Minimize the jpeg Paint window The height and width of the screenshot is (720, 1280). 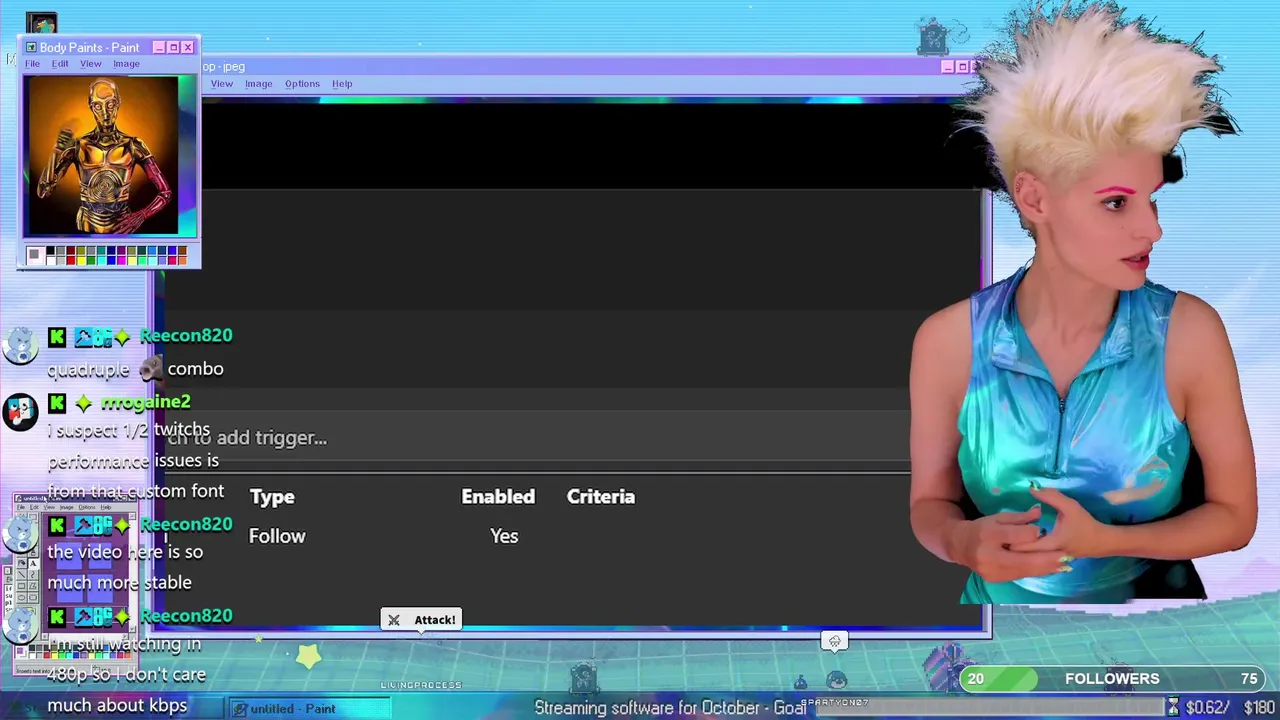tap(947, 67)
